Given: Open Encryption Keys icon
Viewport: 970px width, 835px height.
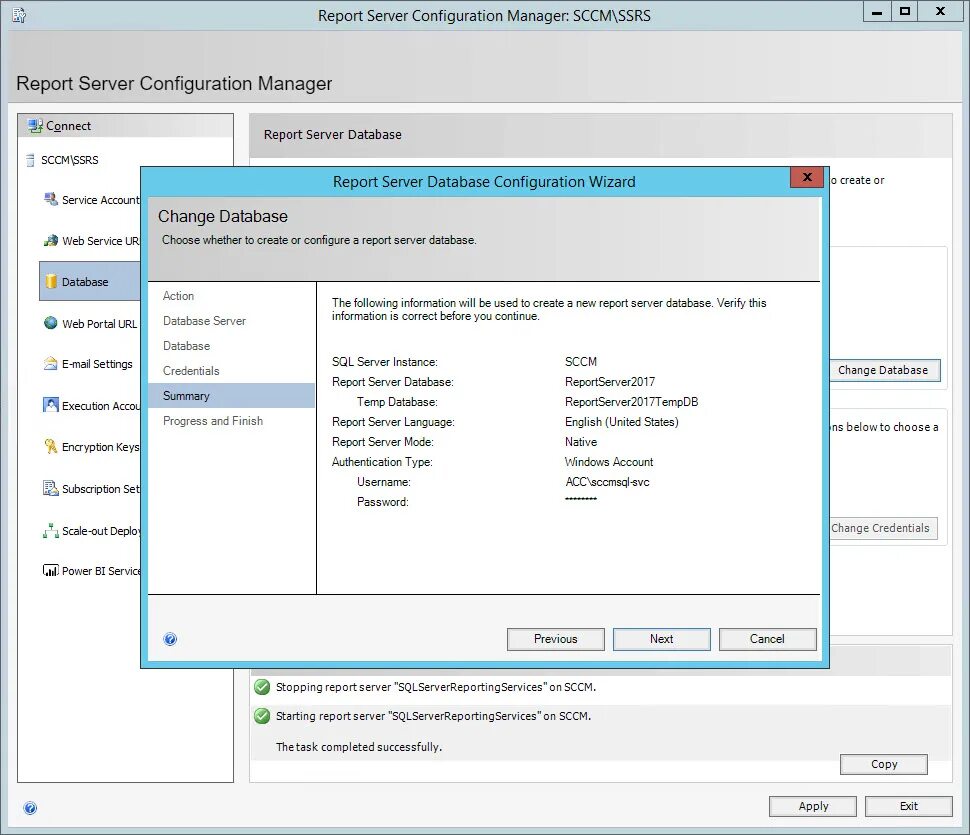Looking at the screenshot, I should pos(51,446).
